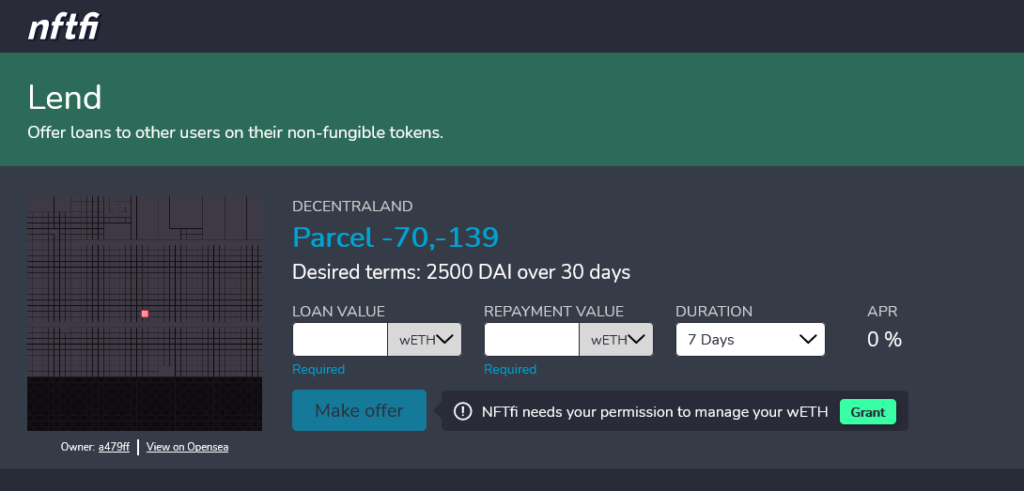Click the DECENTRALAND collection label
The width and height of the screenshot is (1024, 491).
point(353,206)
